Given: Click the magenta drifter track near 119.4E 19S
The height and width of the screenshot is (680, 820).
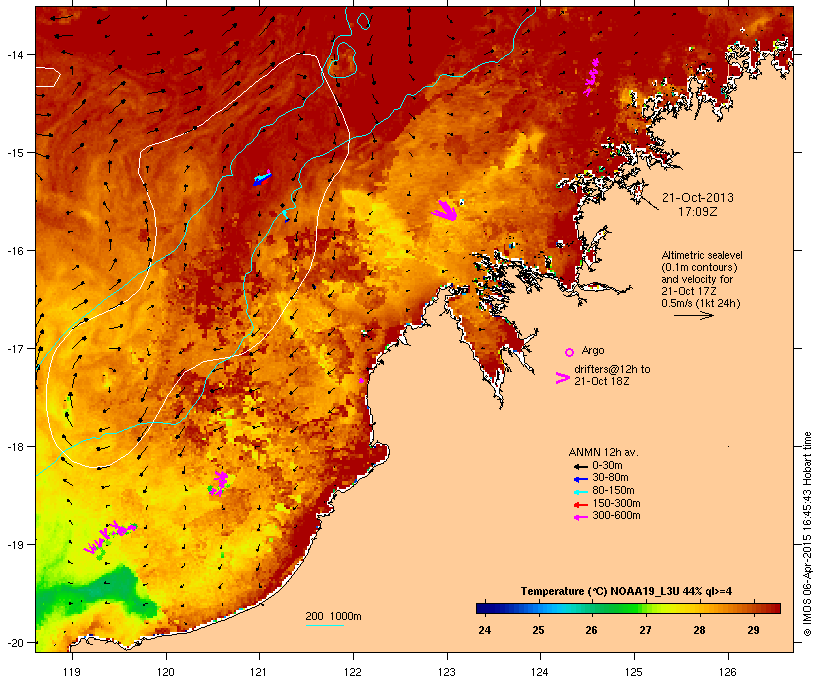Looking at the screenshot, I should [110, 537].
